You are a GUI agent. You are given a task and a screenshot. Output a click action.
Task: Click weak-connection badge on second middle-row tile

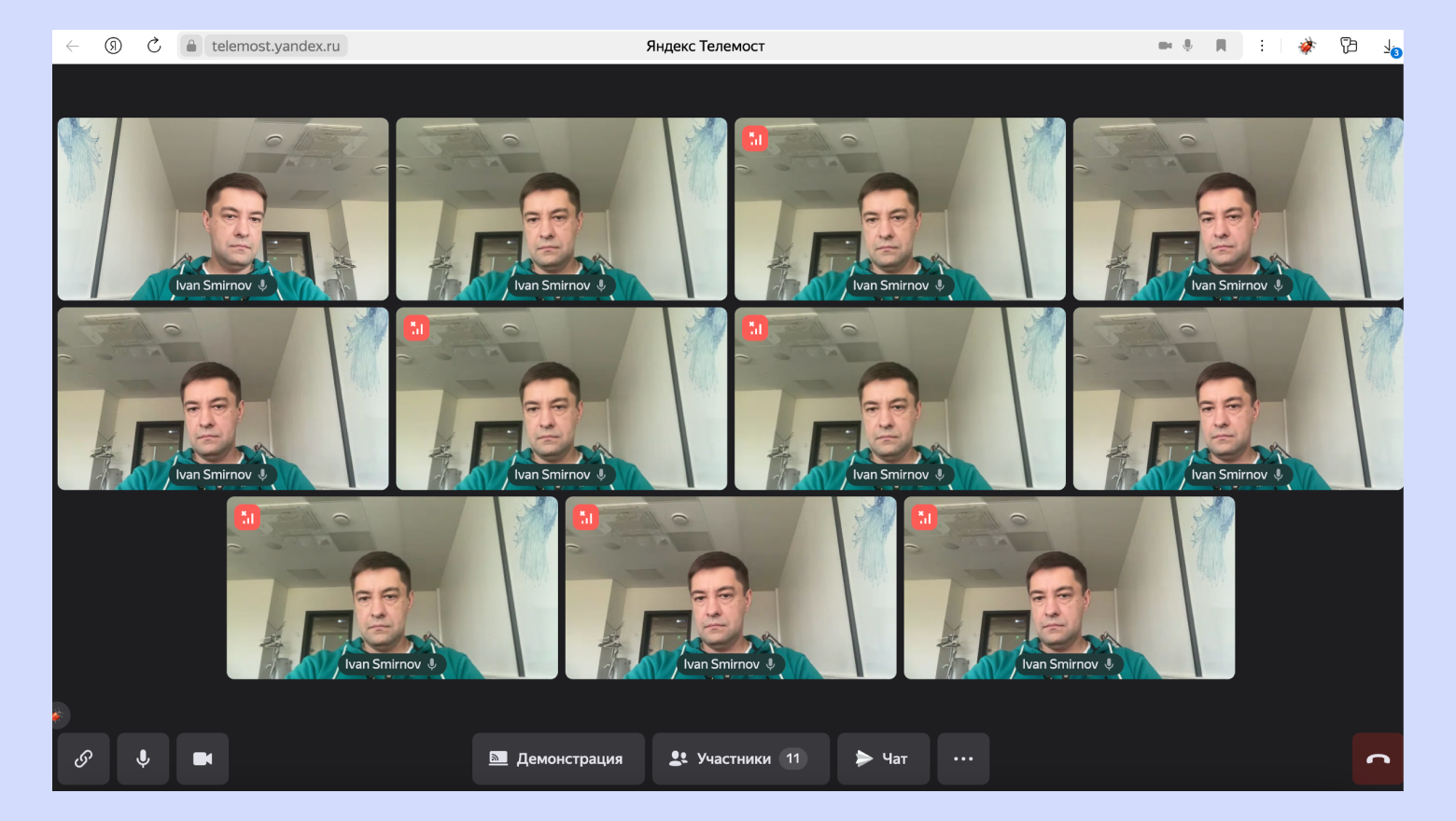(416, 328)
